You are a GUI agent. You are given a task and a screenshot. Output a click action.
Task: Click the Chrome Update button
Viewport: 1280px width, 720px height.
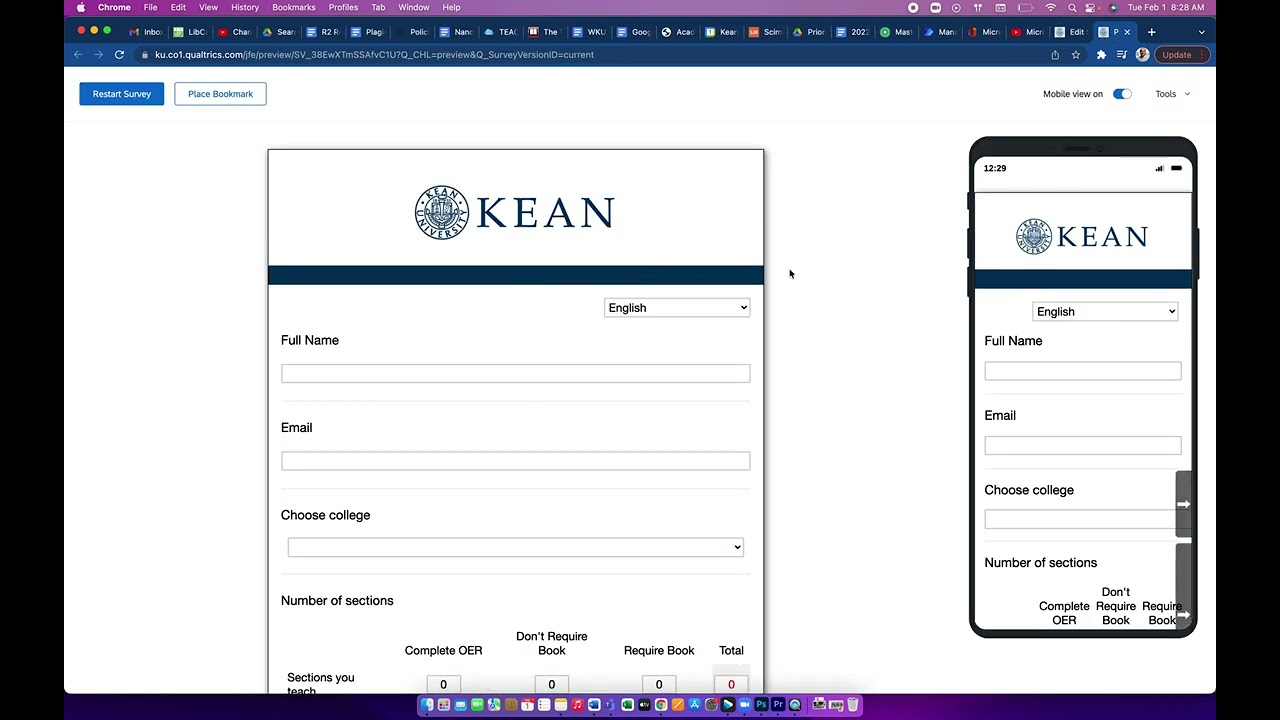click(x=1182, y=55)
